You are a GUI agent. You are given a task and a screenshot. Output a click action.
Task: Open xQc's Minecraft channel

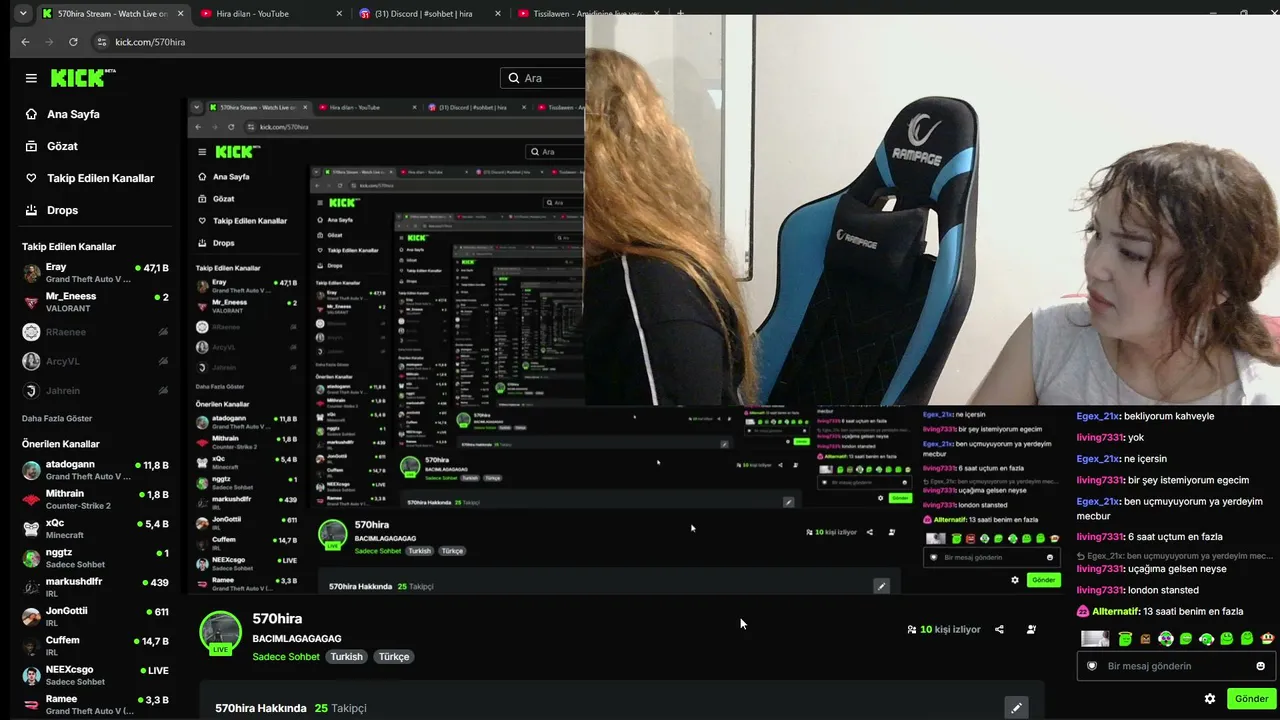tap(96, 529)
